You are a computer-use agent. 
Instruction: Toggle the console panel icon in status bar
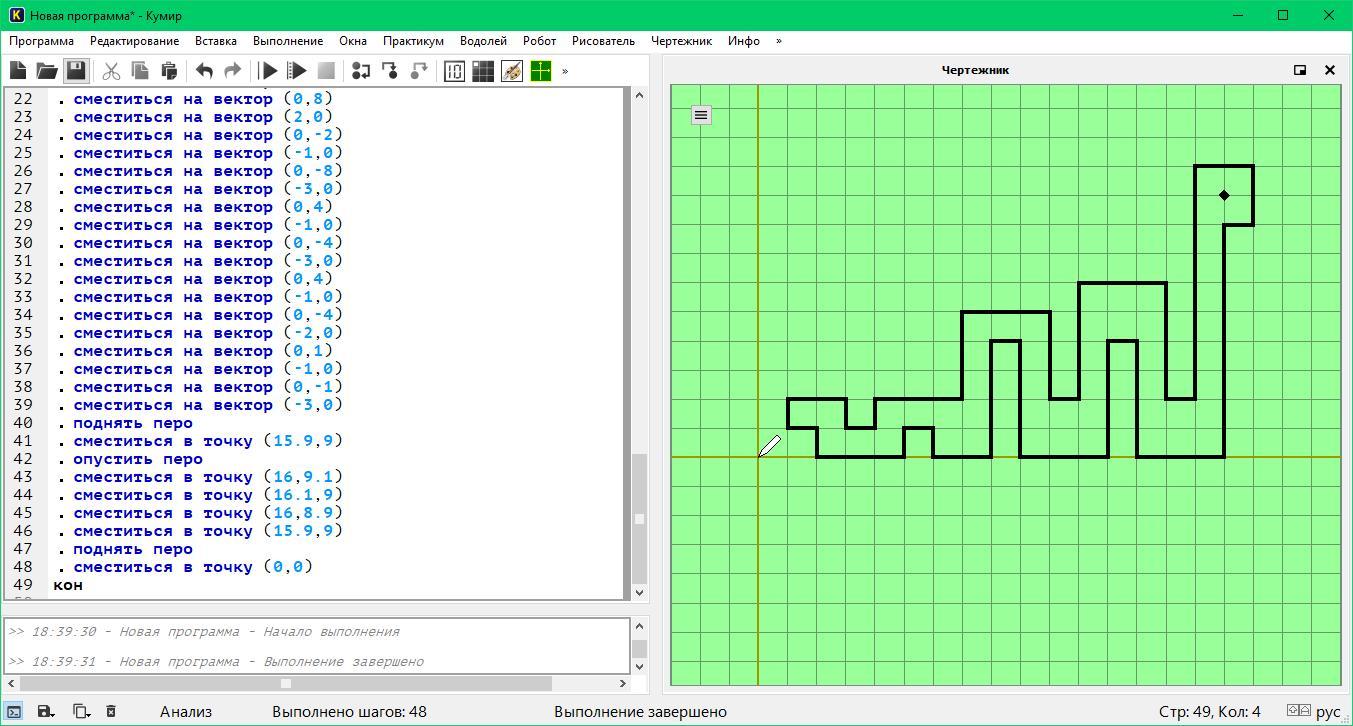pos(14,711)
